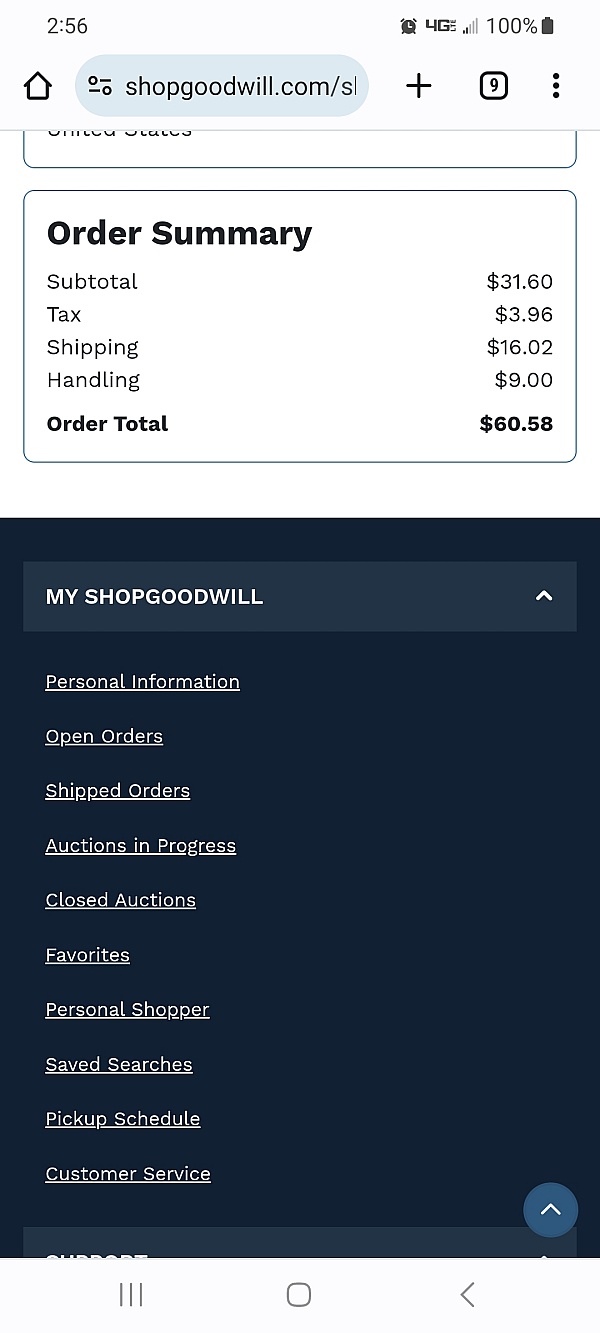Open Personal Information
This screenshot has height=1333, width=600.
(142, 681)
